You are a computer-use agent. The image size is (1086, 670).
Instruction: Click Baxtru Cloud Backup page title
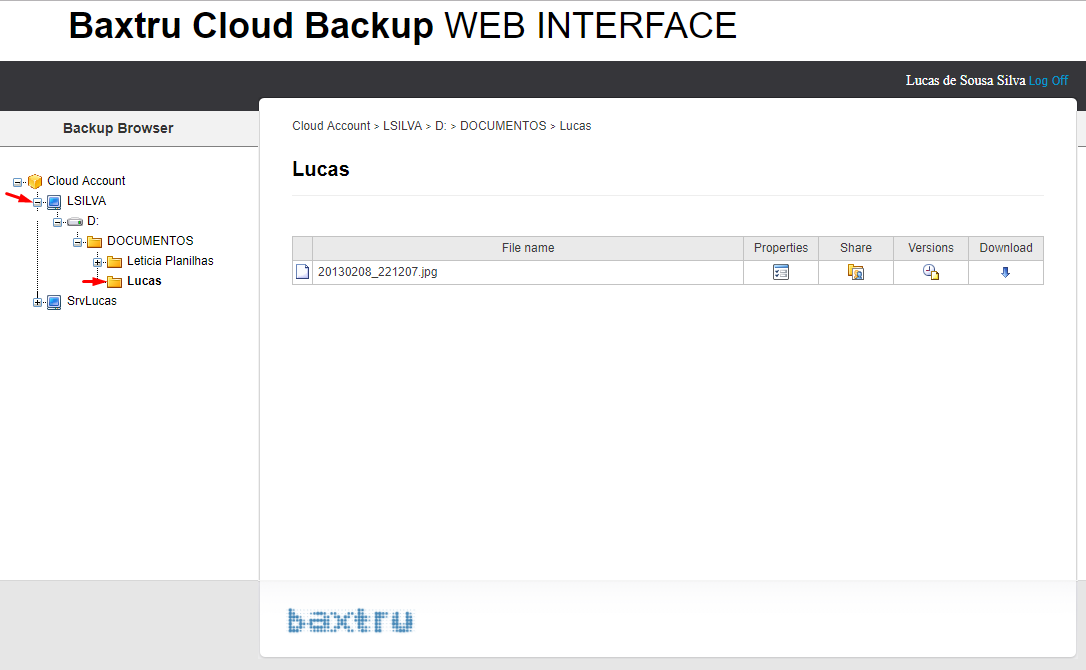[x=403, y=26]
